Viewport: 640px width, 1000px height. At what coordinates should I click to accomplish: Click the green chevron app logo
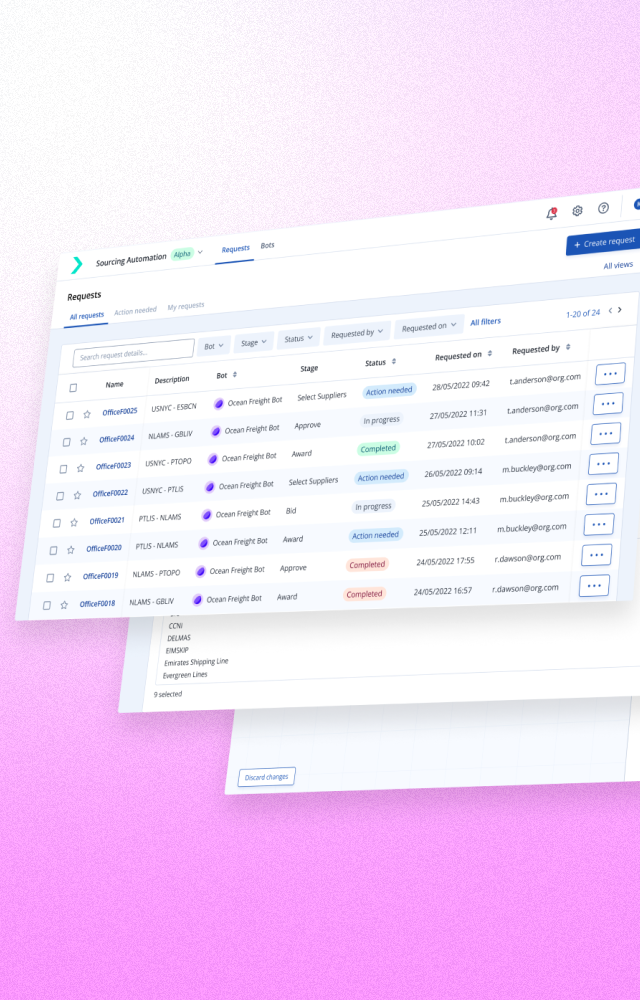coord(77,265)
